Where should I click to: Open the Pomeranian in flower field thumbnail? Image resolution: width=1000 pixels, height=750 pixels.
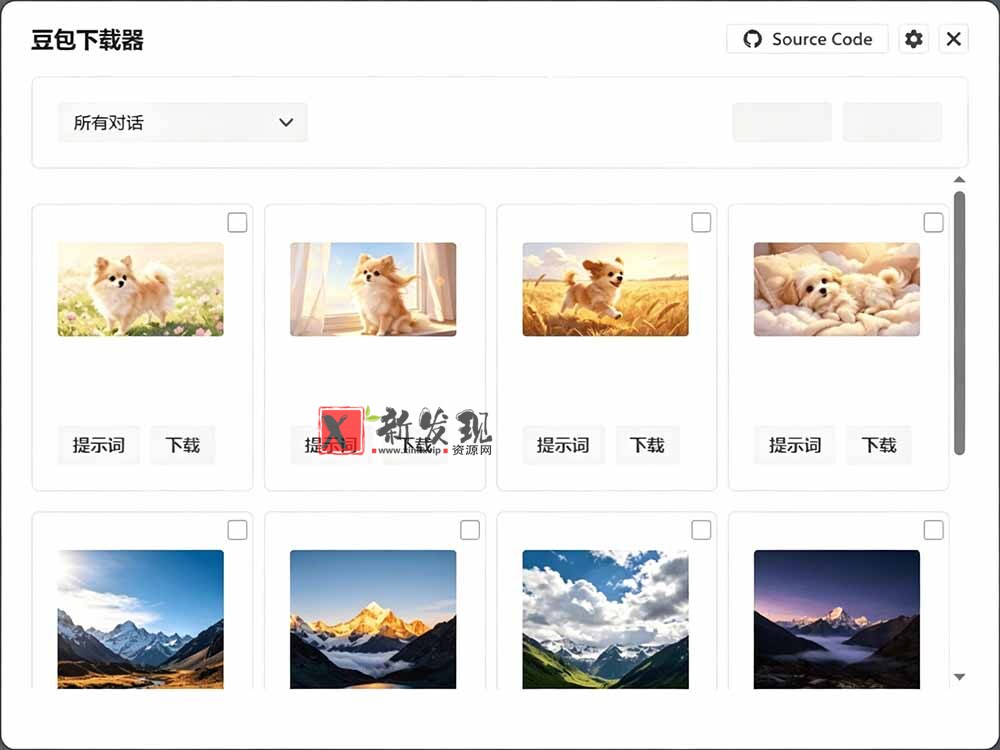click(140, 289)
